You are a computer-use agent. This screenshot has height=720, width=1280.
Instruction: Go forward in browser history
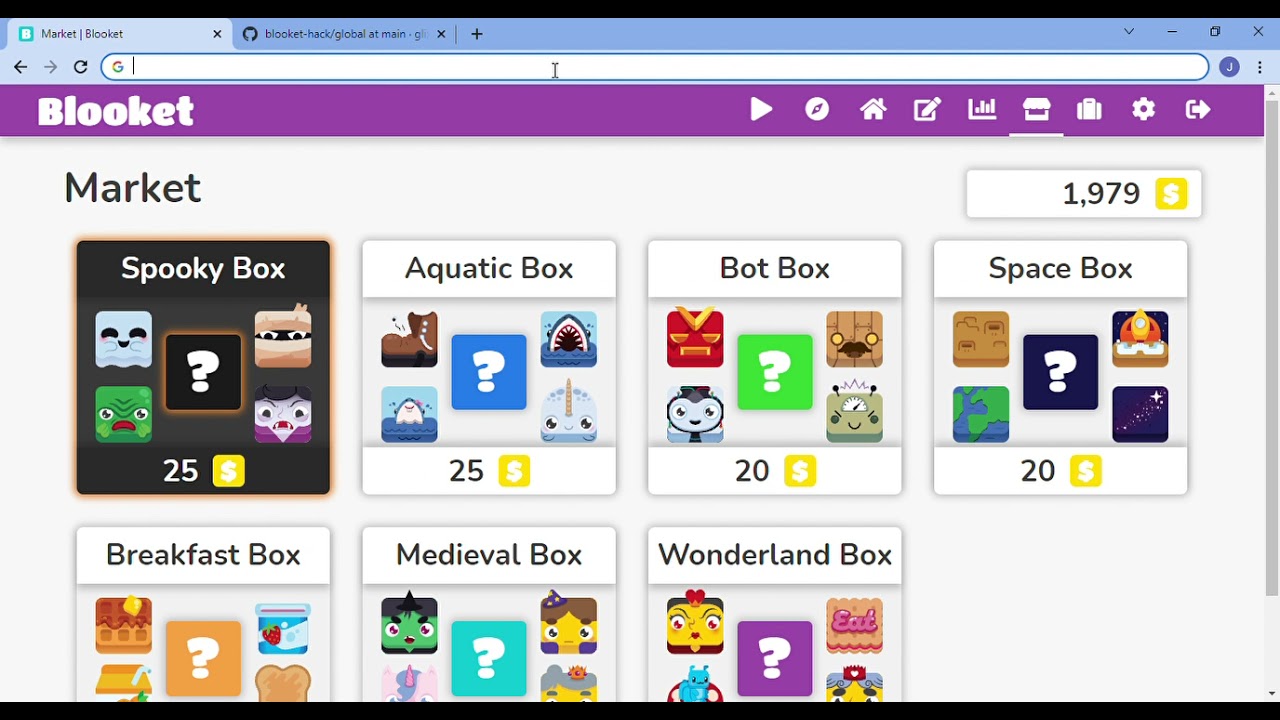[51, 67]
